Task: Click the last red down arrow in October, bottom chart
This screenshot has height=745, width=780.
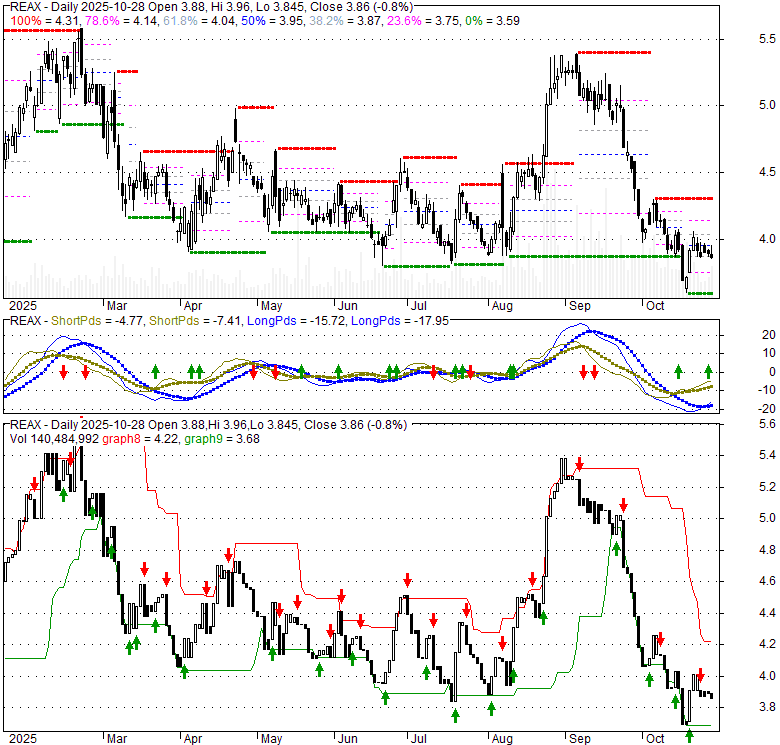Action: [700, 675]
